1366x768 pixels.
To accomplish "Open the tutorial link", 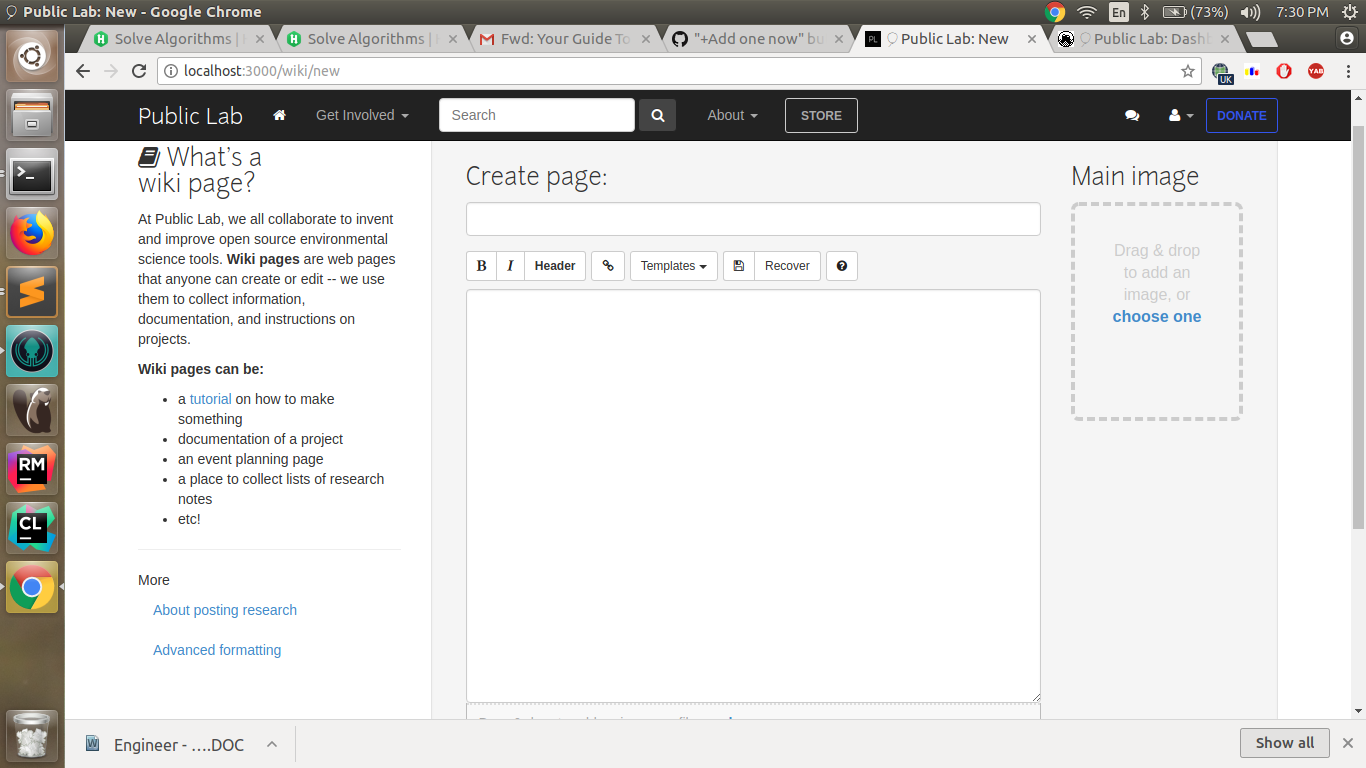I will [210, 399].
